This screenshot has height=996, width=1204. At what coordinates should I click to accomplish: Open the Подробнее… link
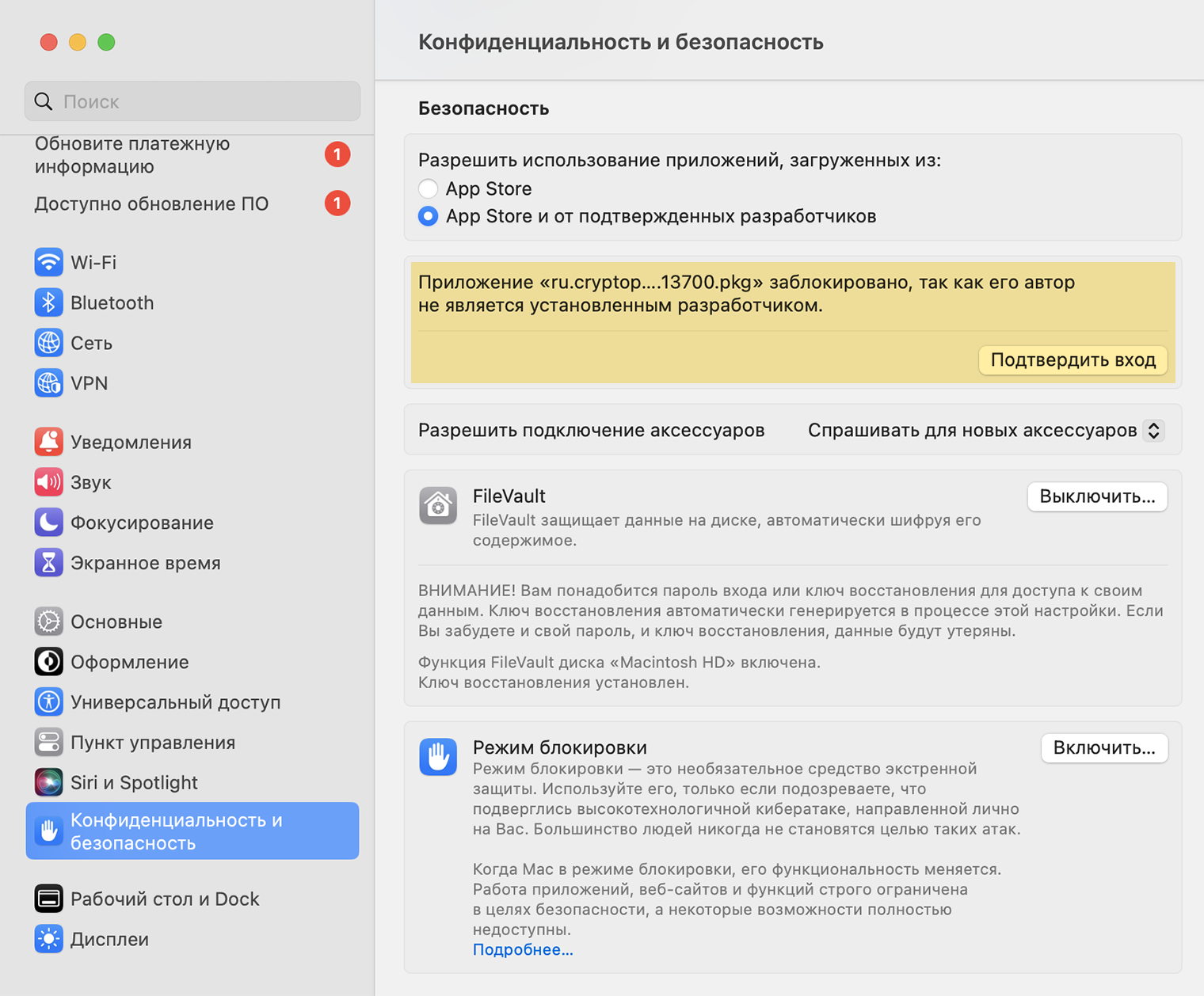click(x=523, y=949)
